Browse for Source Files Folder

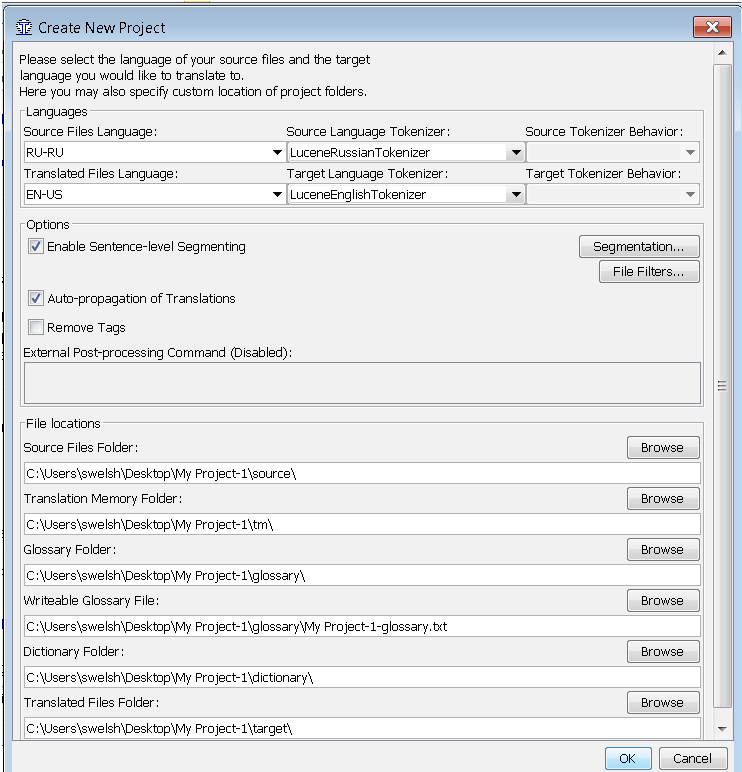pyautogui.click(x=663, y=448)
